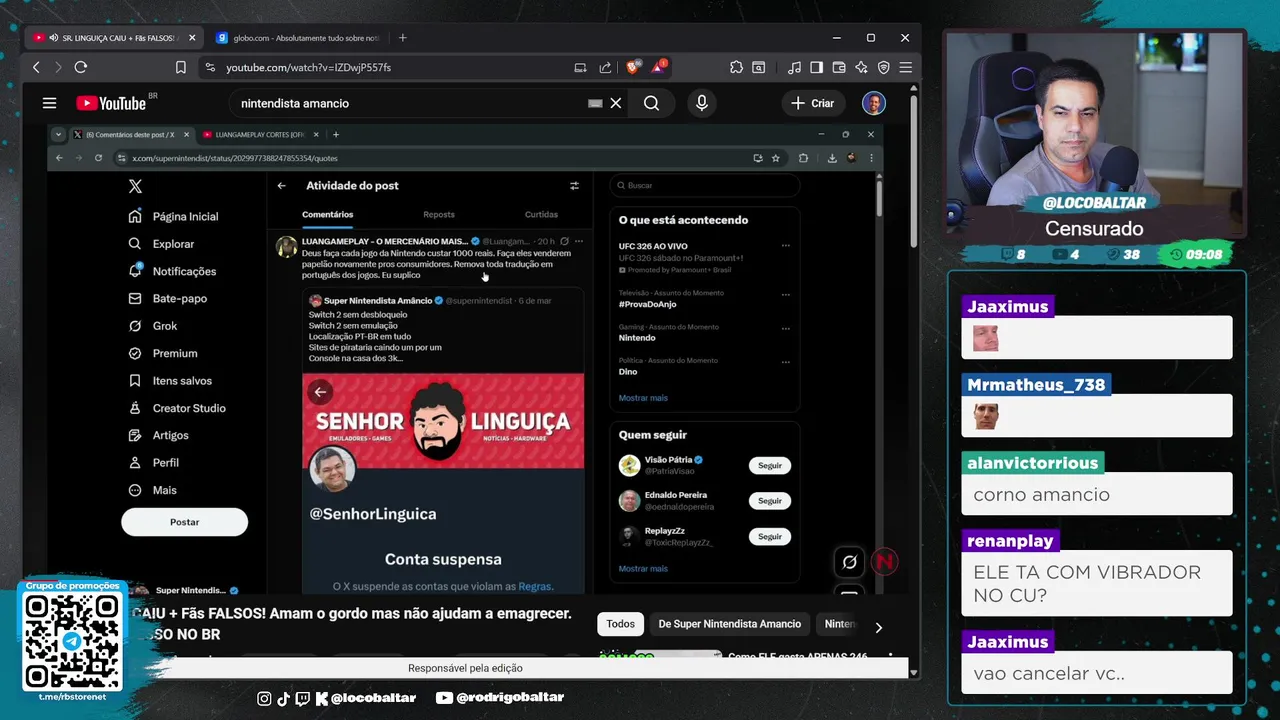Bookmark this page with the bookmark icon

click(x=181, y=67)
